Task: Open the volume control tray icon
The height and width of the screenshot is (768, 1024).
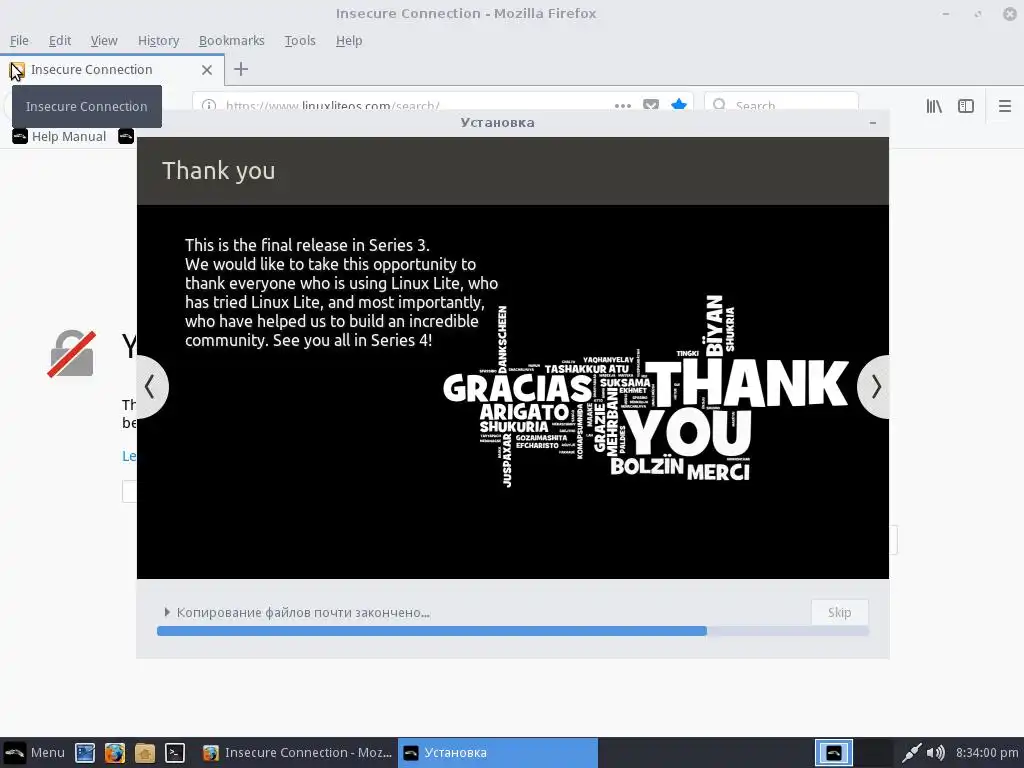Action: click(936, 753)
